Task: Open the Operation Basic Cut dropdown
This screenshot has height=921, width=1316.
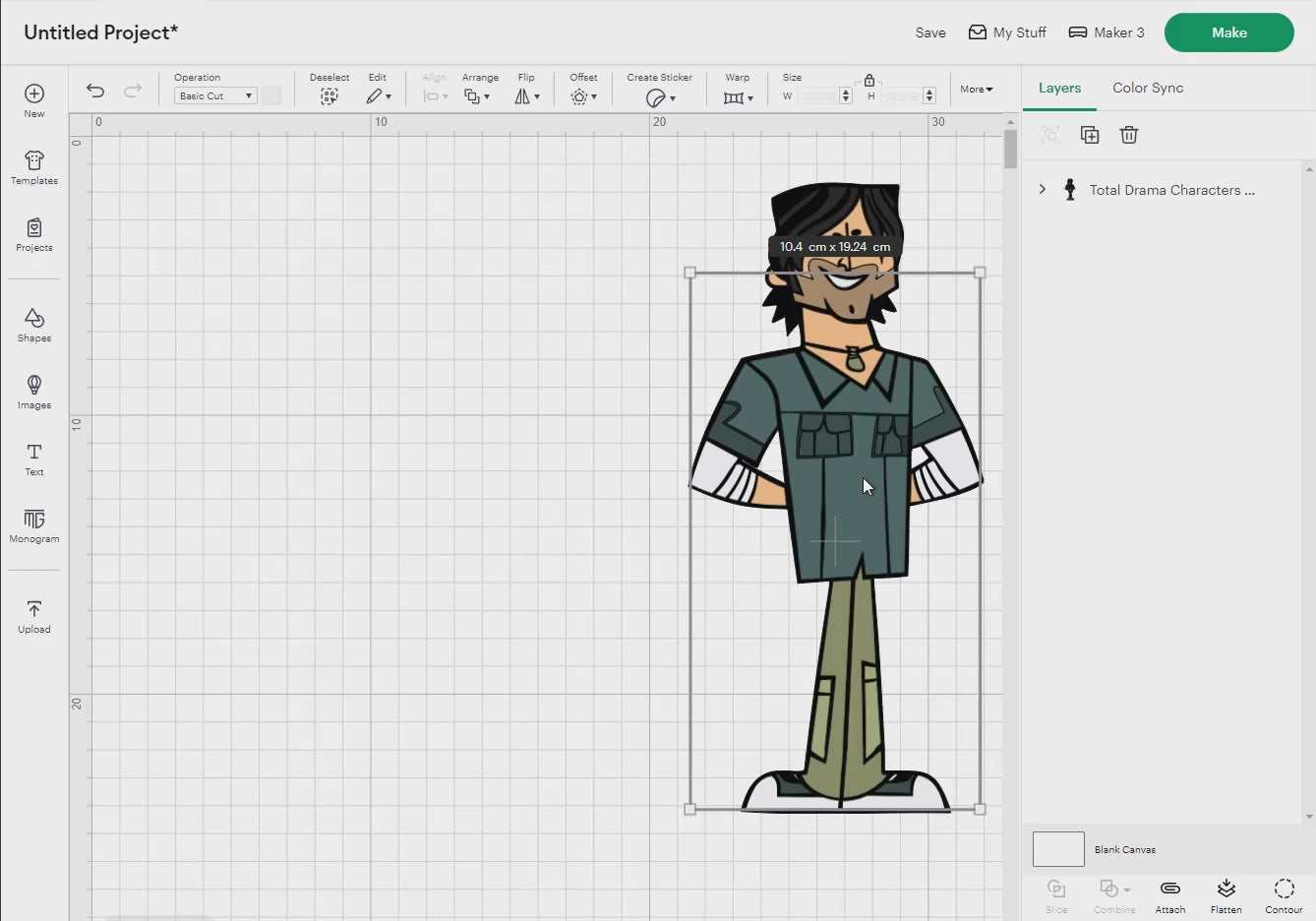Action: (x=215, y=95)
